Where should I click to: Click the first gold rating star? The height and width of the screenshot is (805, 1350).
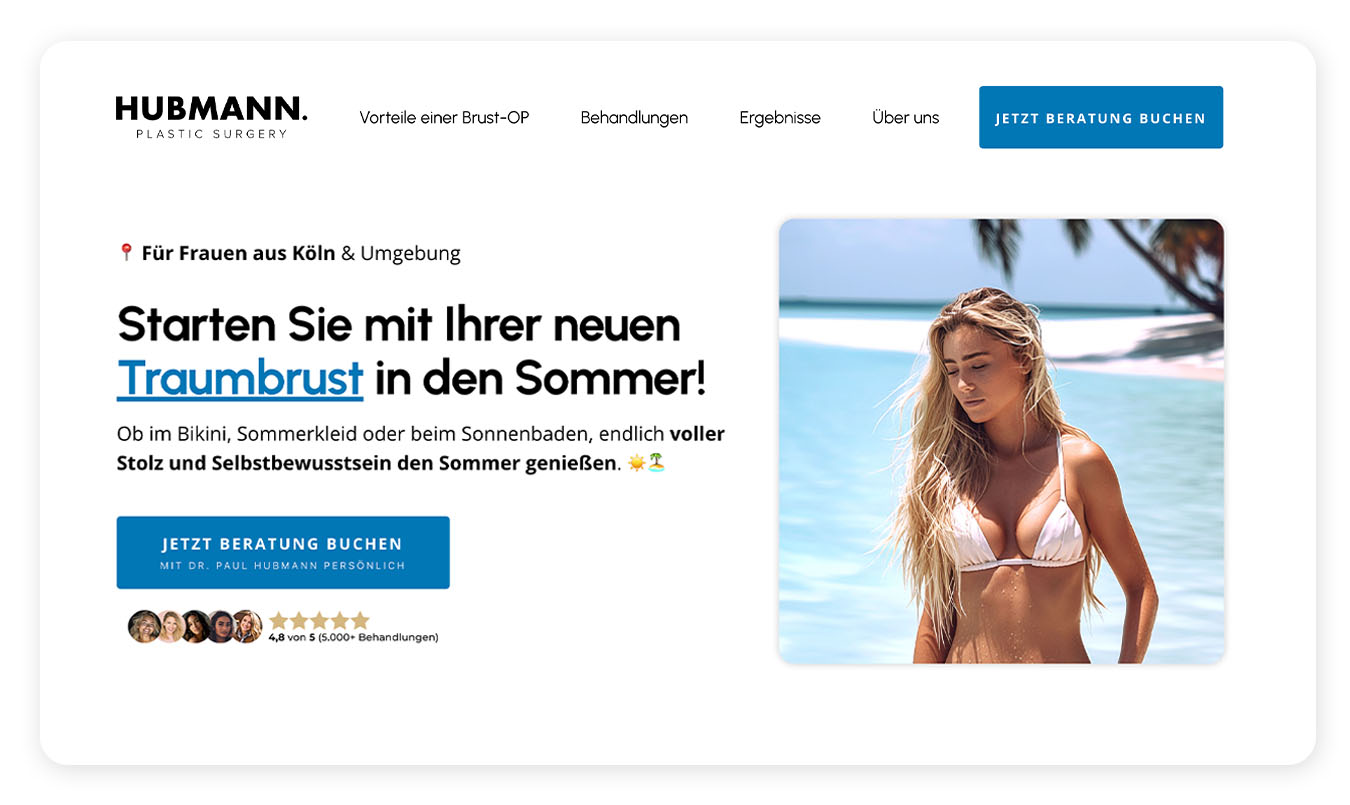279,620
